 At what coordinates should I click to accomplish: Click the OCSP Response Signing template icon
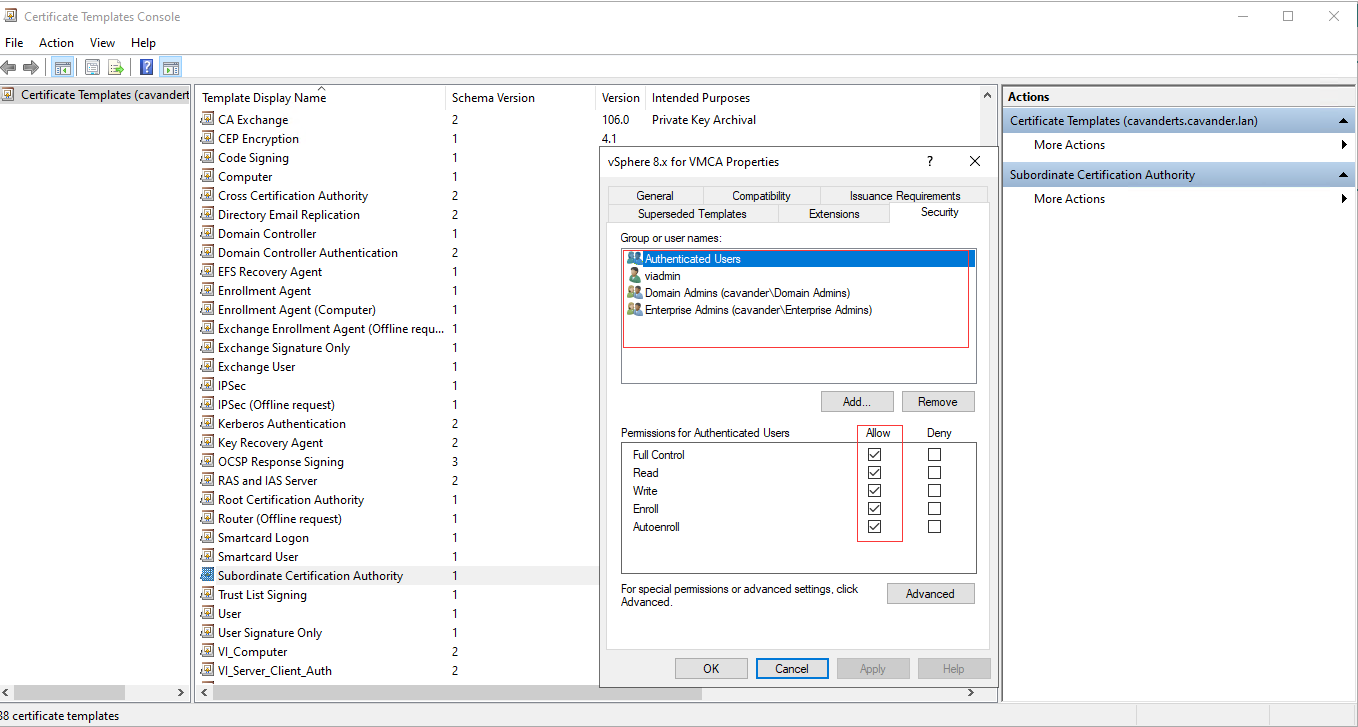click(207, 461)
